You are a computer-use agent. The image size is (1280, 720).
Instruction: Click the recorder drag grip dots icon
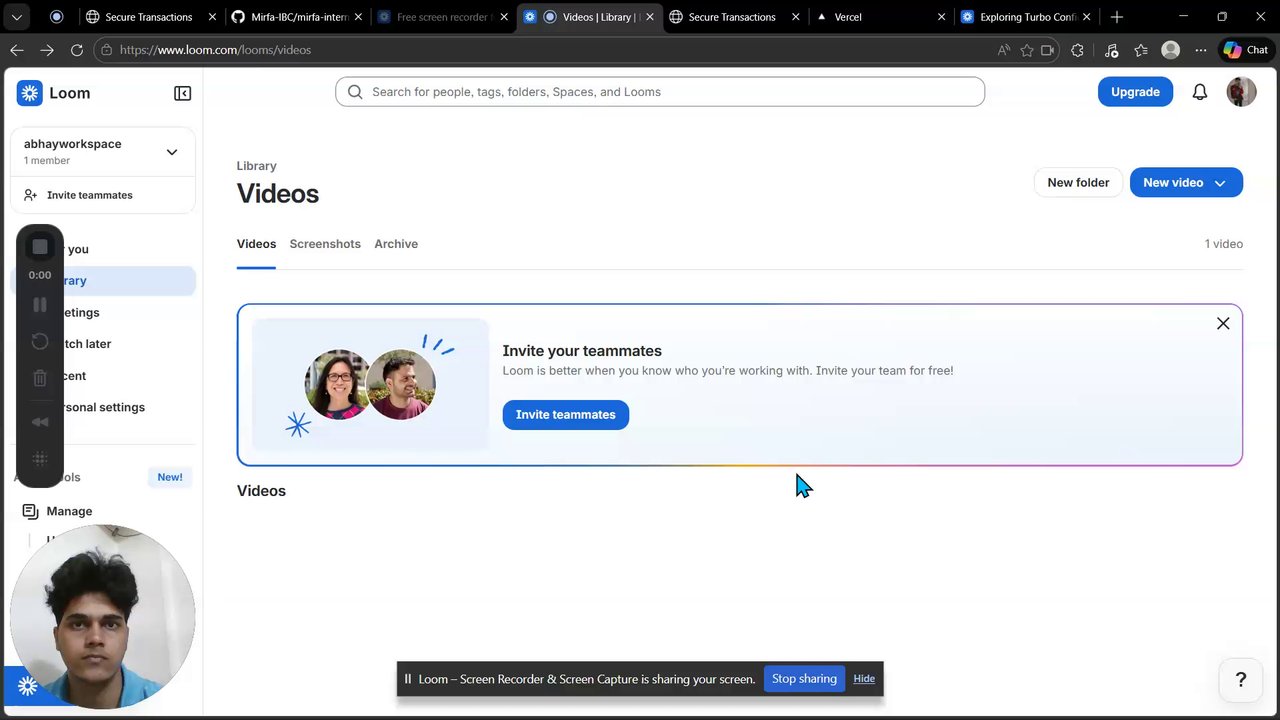point(40,459)
